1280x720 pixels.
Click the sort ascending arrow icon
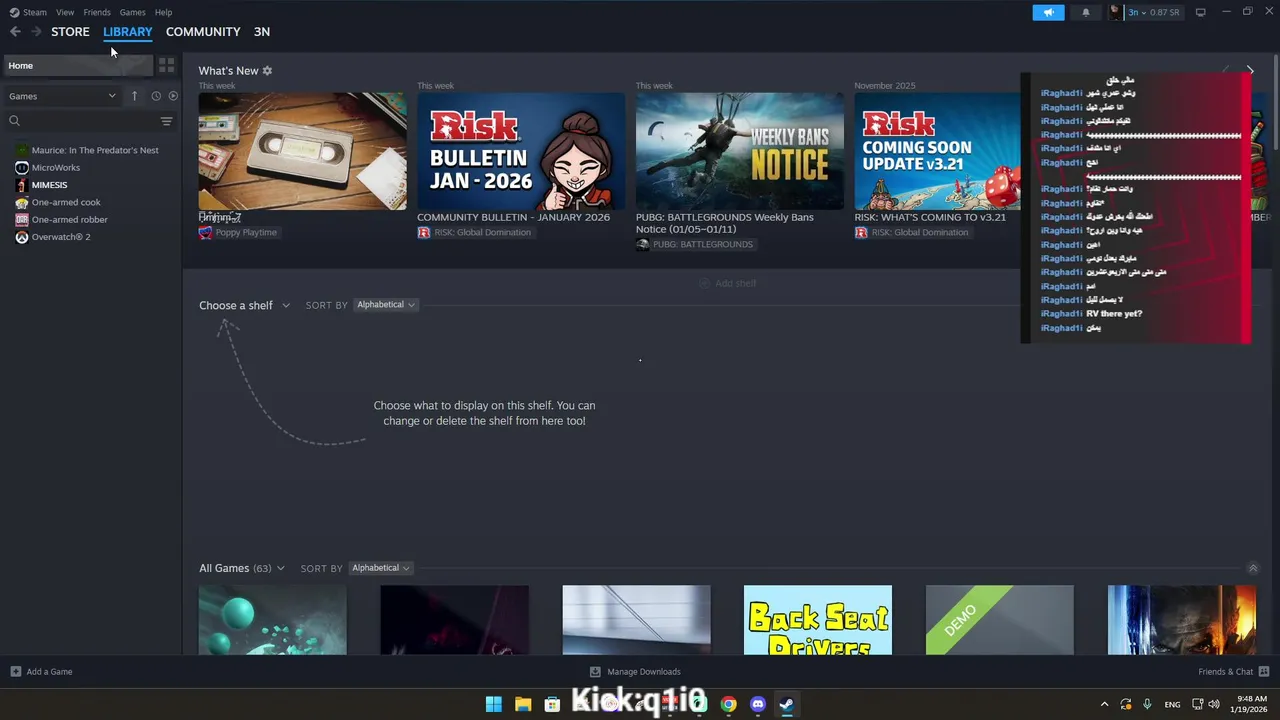coord(134,96)
